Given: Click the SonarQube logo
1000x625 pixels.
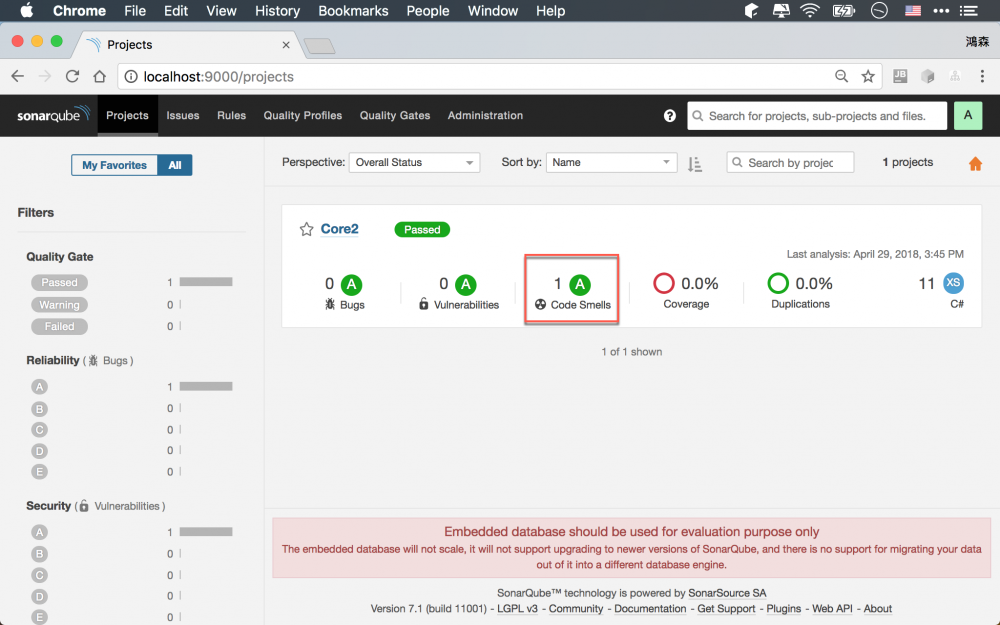Looking at the screenshot, I should pyautogui.click(x=52, y=115).
